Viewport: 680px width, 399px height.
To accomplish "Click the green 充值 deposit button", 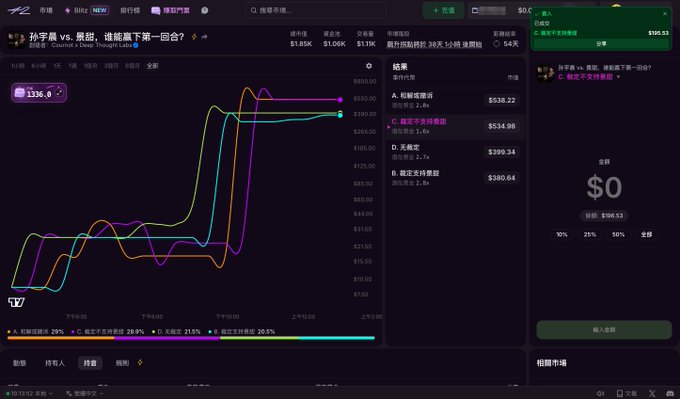I will coord(443,10).
